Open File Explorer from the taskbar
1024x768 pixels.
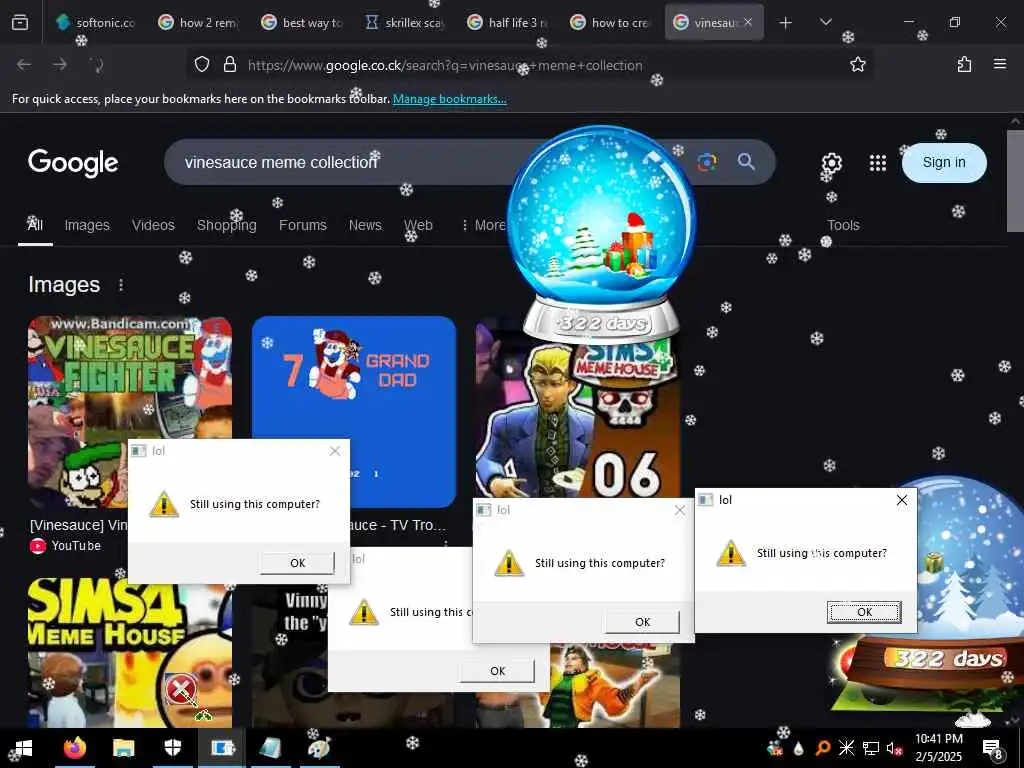[123, 748]
